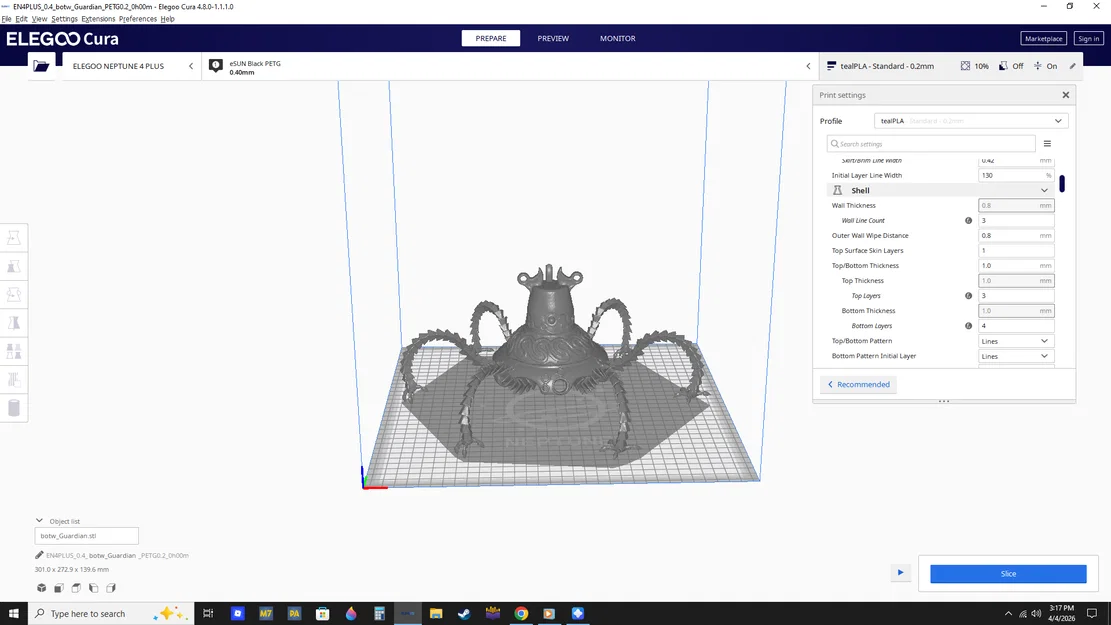Switch to top view cube icon
Screen dimensions: 1111x625
point(76,588)
